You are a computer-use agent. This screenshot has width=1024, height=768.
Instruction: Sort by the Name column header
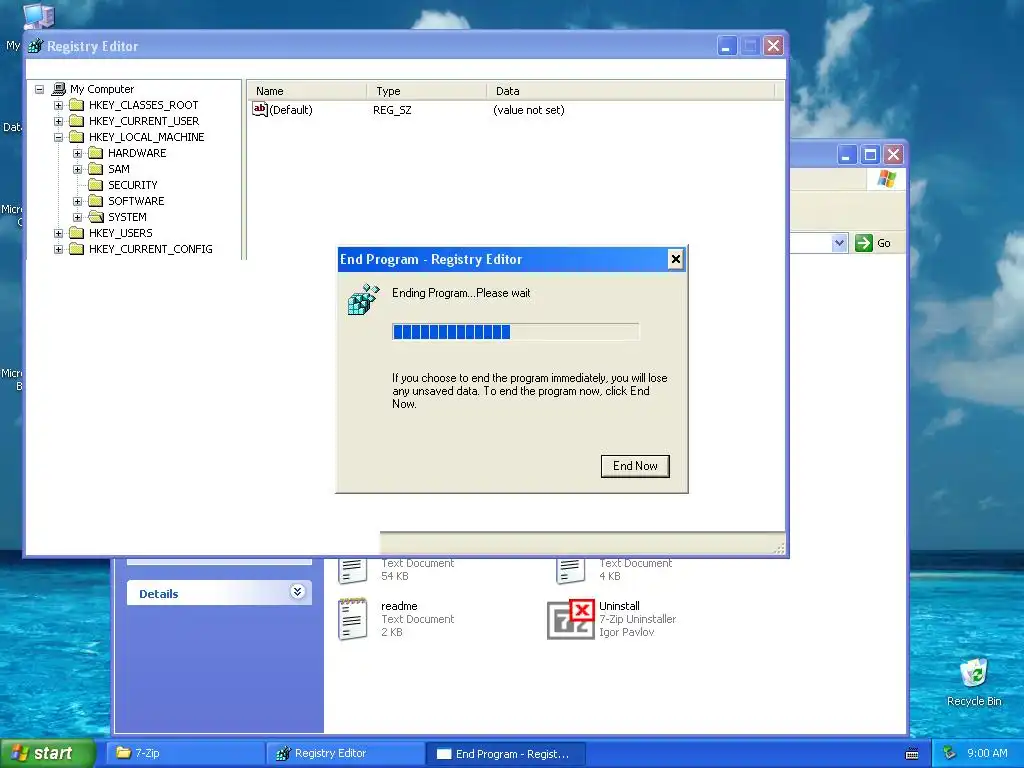[306, 91]
